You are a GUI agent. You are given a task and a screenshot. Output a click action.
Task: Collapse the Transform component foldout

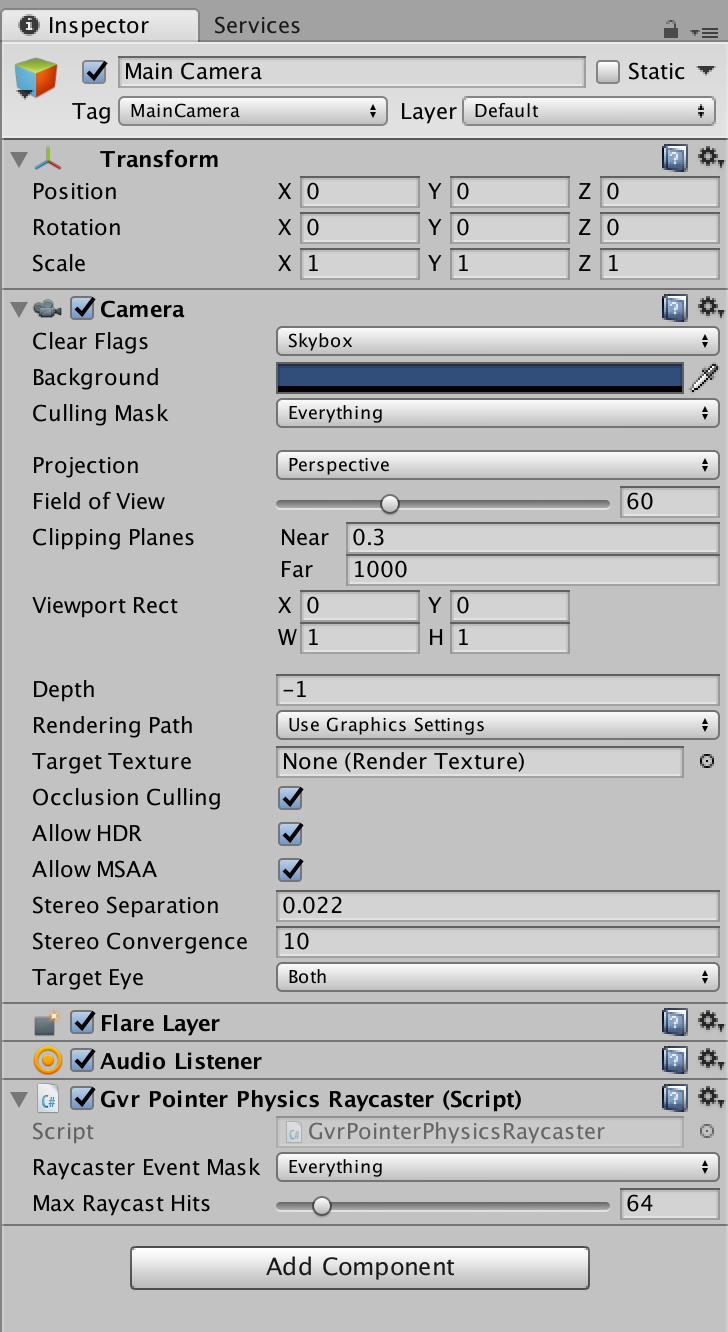(x=17, y=159)
